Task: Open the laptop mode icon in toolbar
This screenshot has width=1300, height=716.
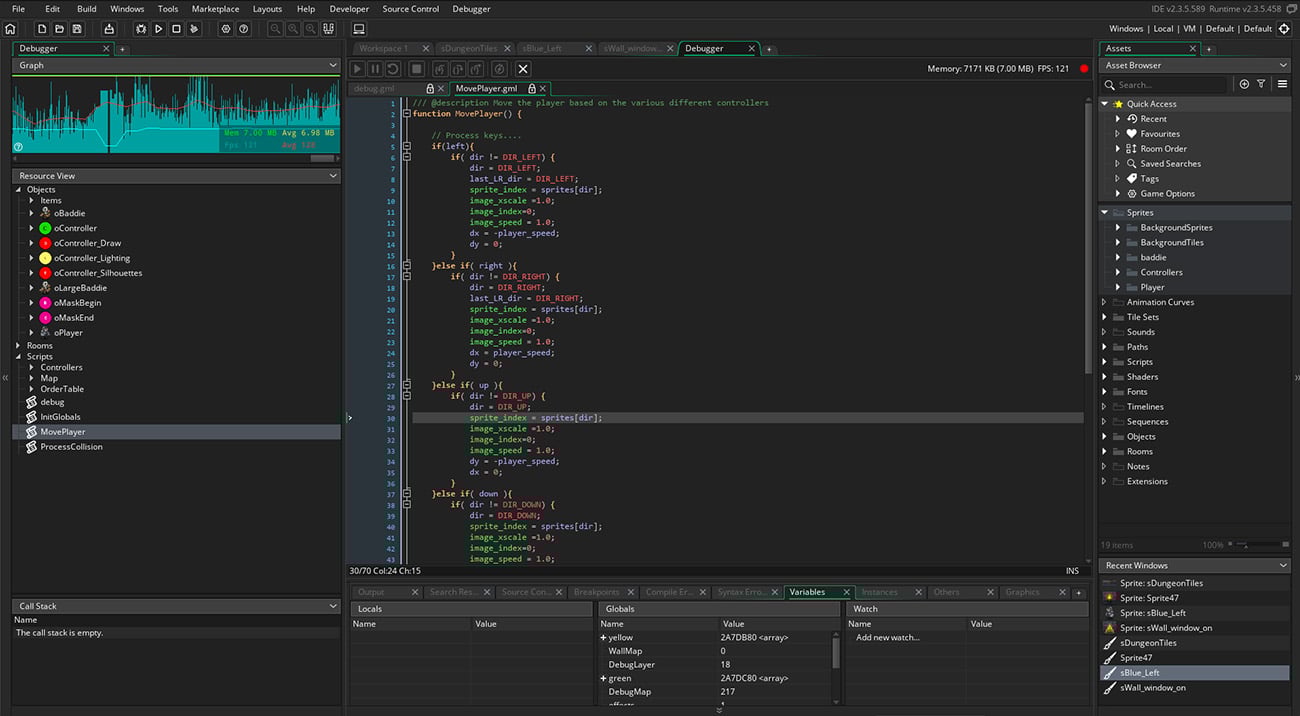Action: click(359, 29)
